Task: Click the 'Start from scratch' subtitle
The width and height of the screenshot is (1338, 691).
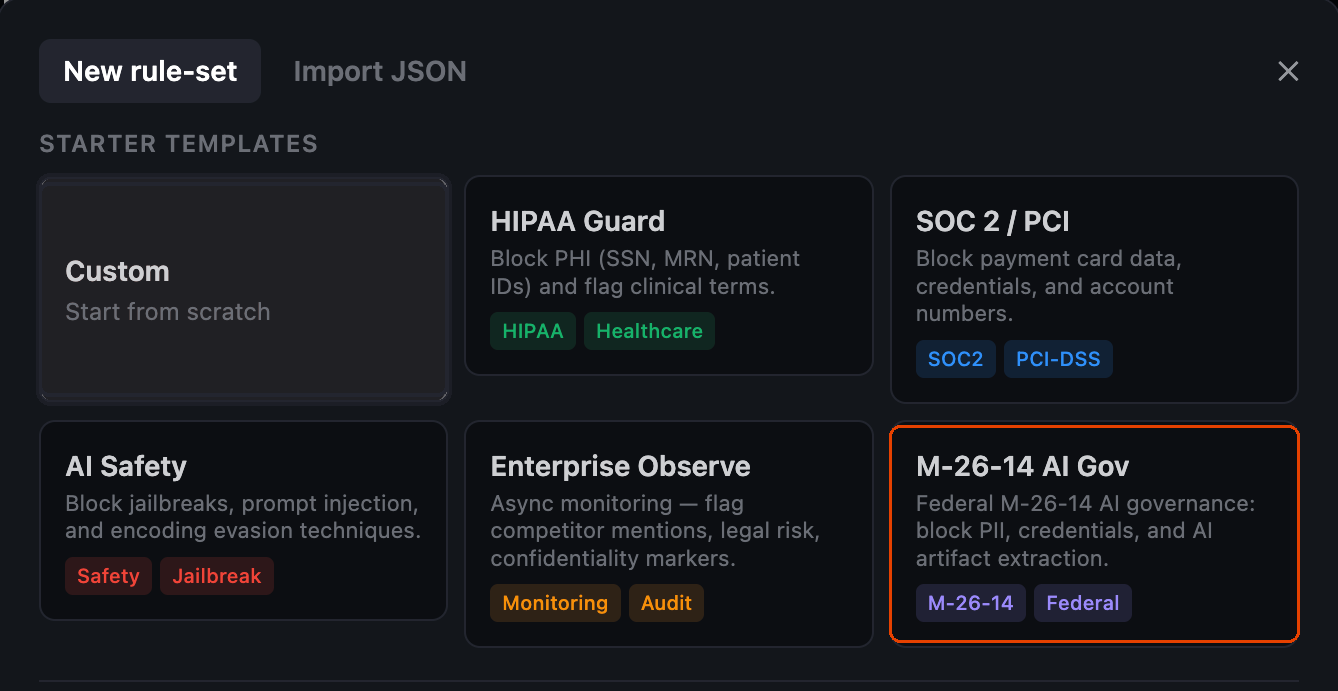Action: coord(168,312)
